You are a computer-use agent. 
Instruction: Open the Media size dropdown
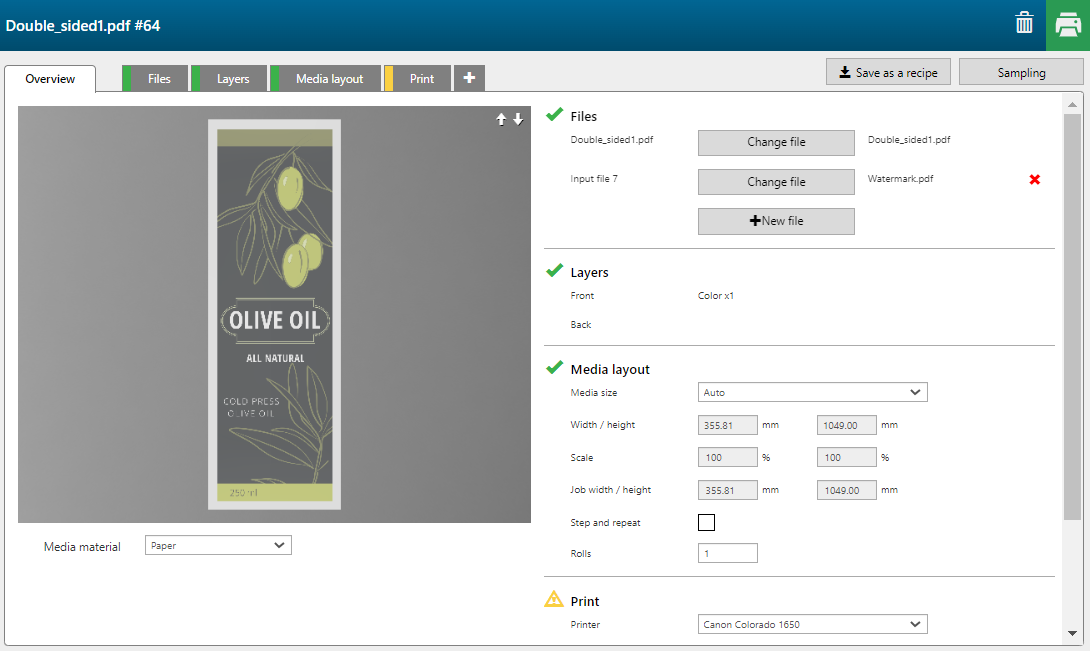(811, 393)
